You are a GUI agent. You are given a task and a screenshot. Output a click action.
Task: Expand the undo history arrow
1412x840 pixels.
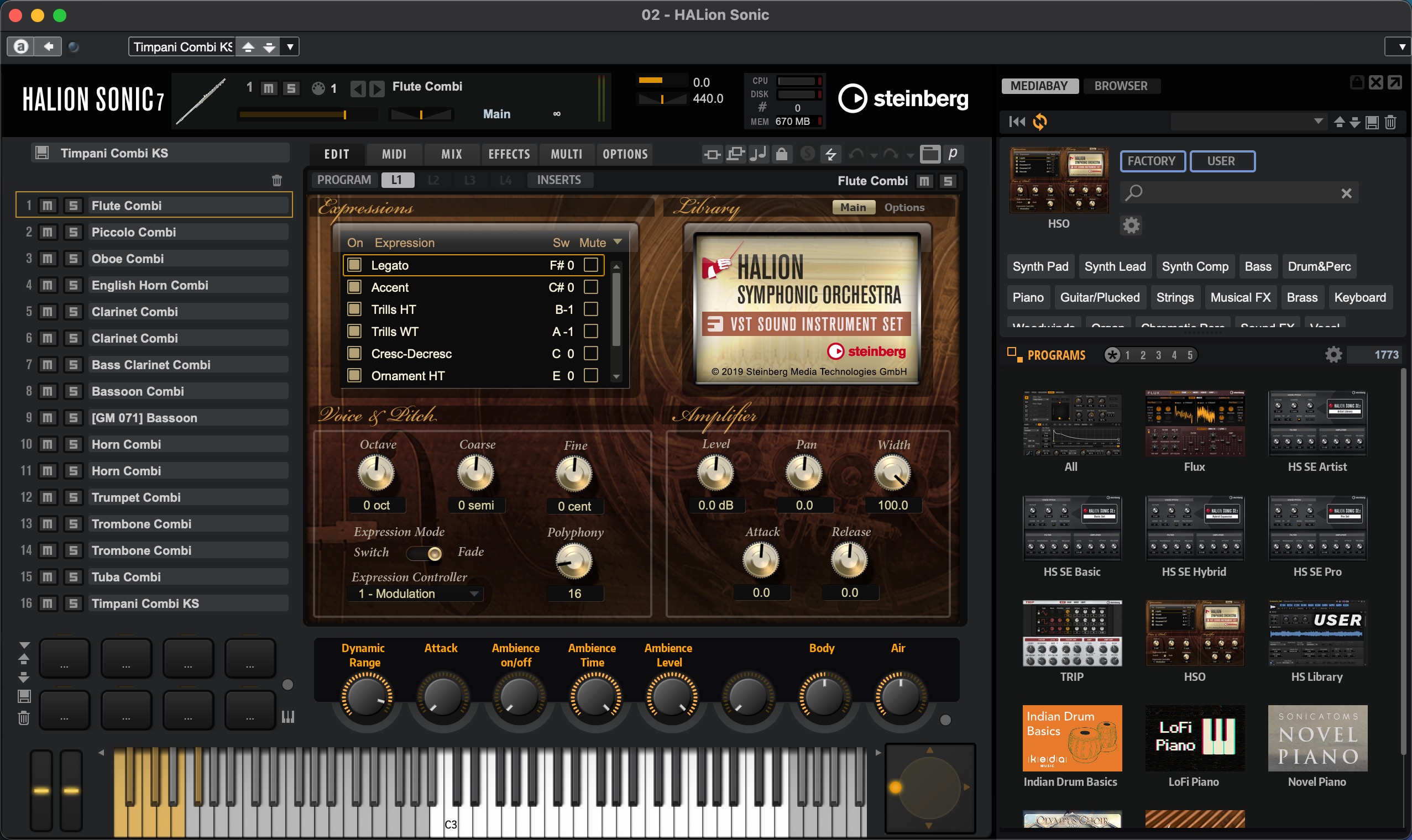tap(874, 155)
